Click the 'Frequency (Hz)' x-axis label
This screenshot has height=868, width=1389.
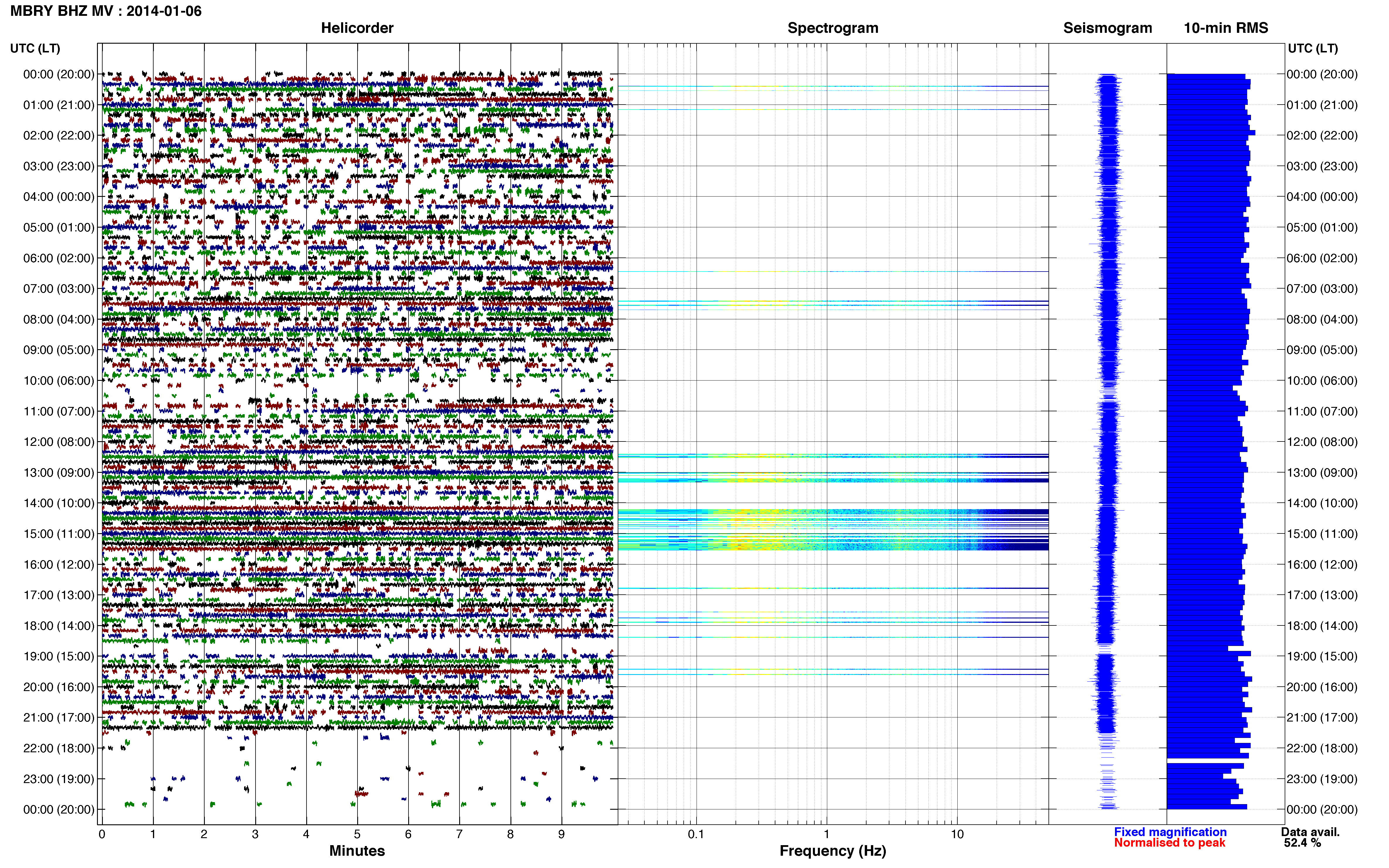click(x=833, y=851)
